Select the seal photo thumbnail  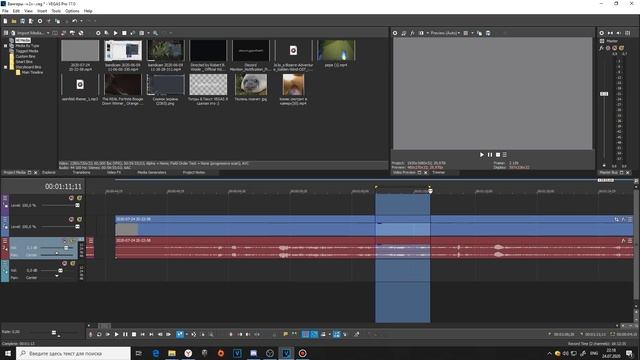(x=251, y=84)
